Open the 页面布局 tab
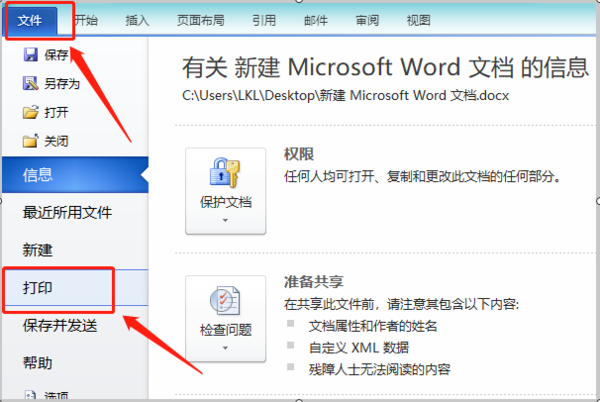The height and width of the screenshot is (402, 600). 201,20
